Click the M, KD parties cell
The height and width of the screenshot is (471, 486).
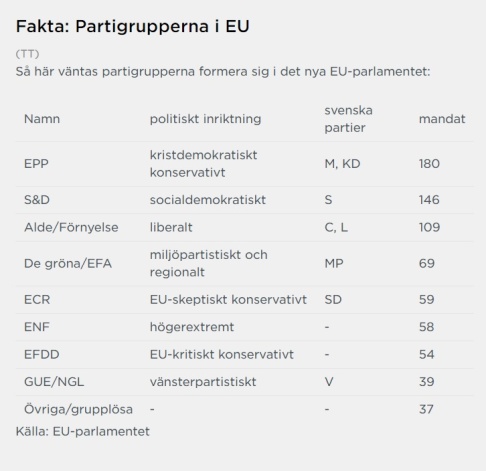pos(342,164)
